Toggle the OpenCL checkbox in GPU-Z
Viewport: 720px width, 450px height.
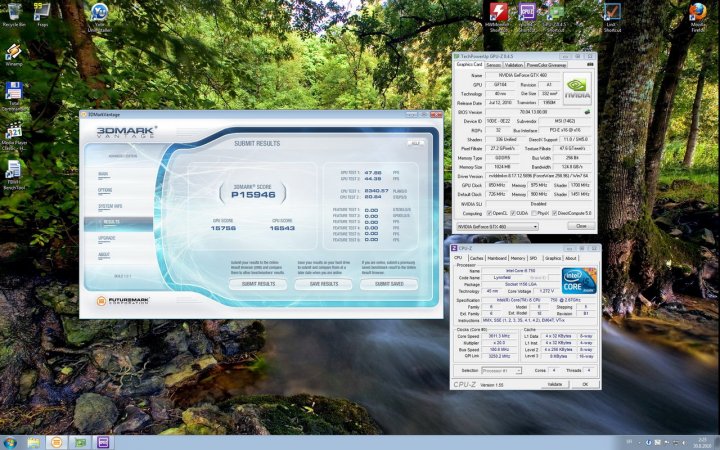click(x=489, y=214)
